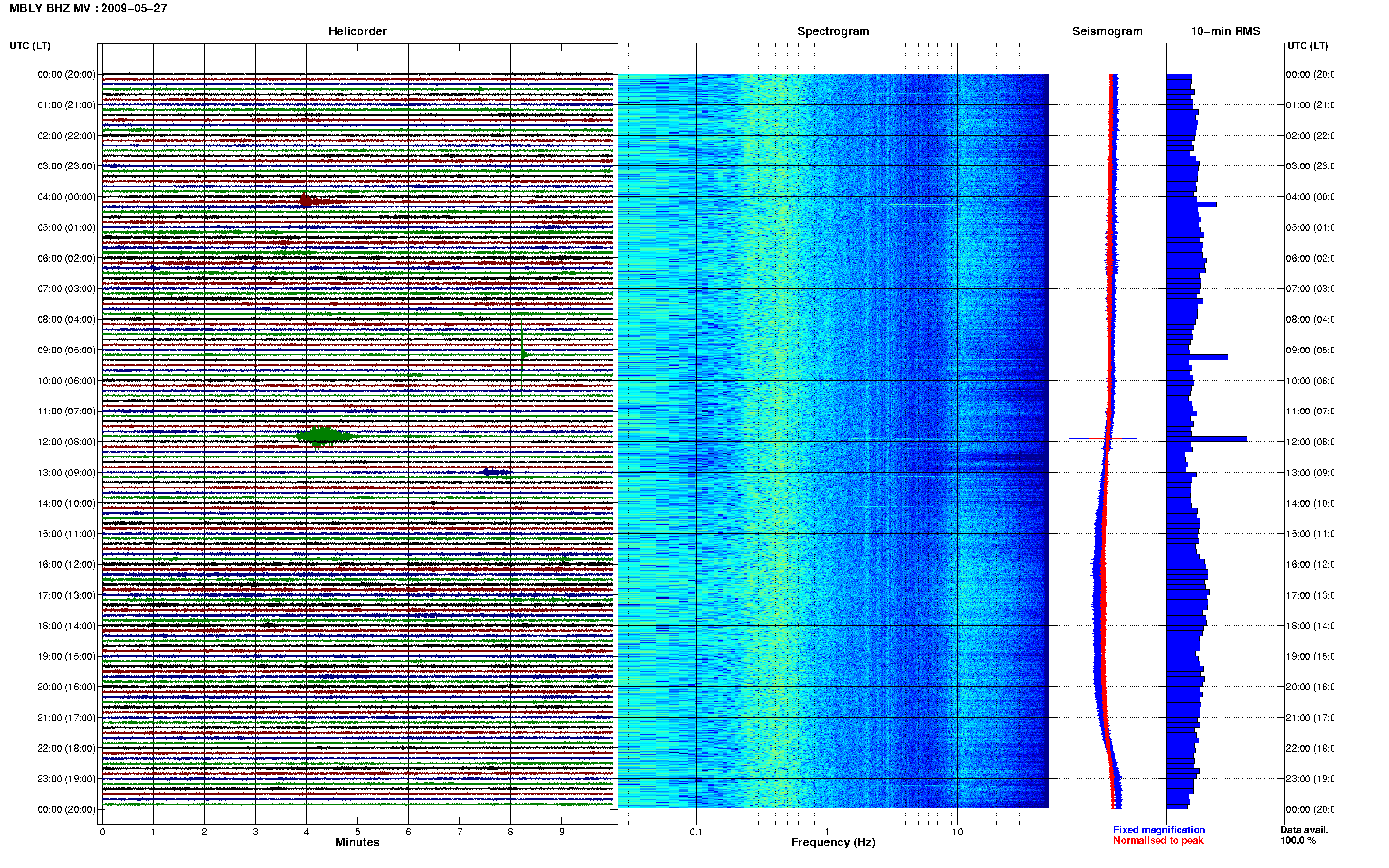
Task: Click the left axis label "11:00 (07:00)"
Action: tap(66, 411)
